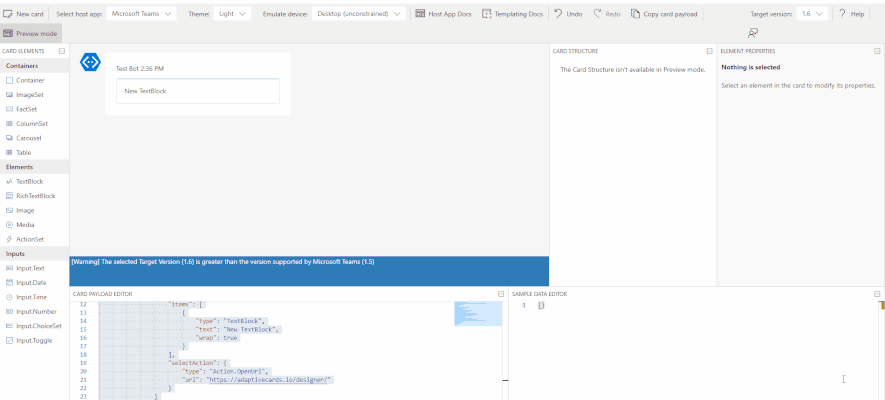Click the feedback person icon
885x400 pixels.
(x=752, y=33)
